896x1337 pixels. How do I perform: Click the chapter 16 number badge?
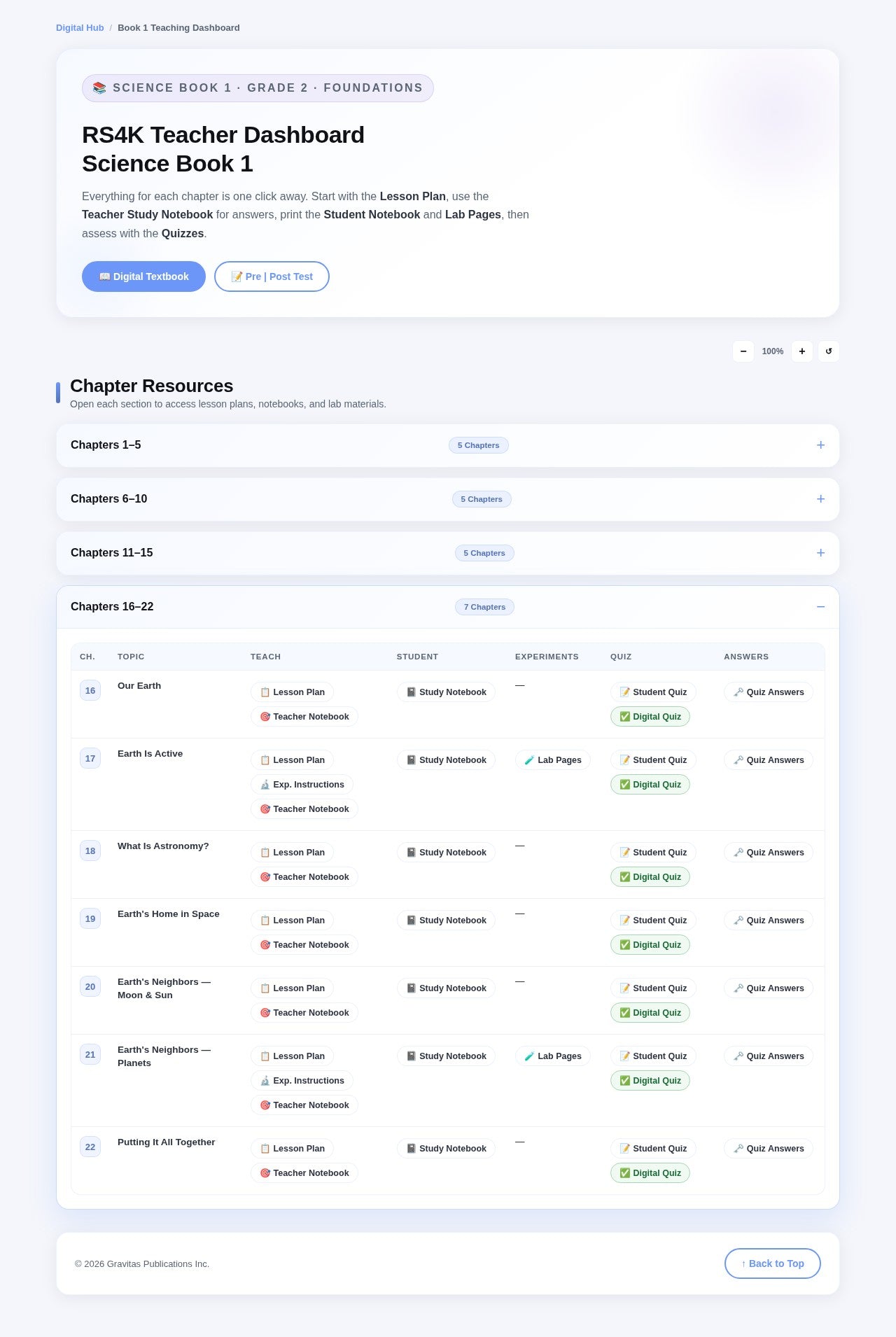tap(90, 691)
